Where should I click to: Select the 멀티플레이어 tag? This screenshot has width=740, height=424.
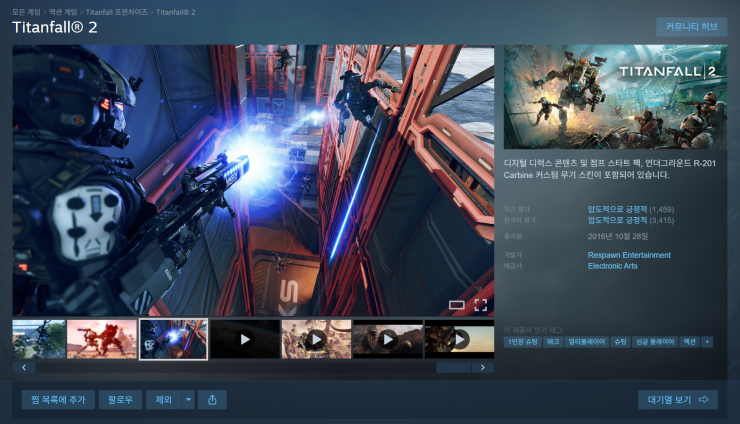[587, 342]
